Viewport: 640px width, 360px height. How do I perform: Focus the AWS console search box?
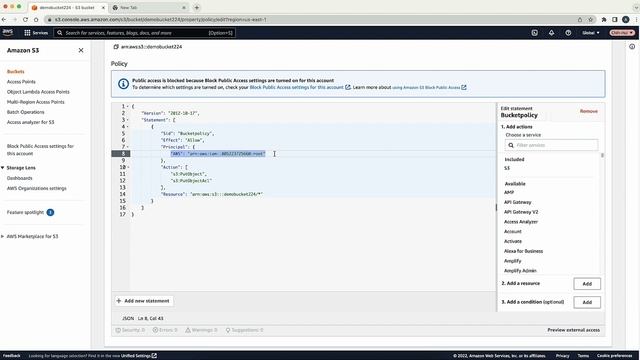(145, 33)
